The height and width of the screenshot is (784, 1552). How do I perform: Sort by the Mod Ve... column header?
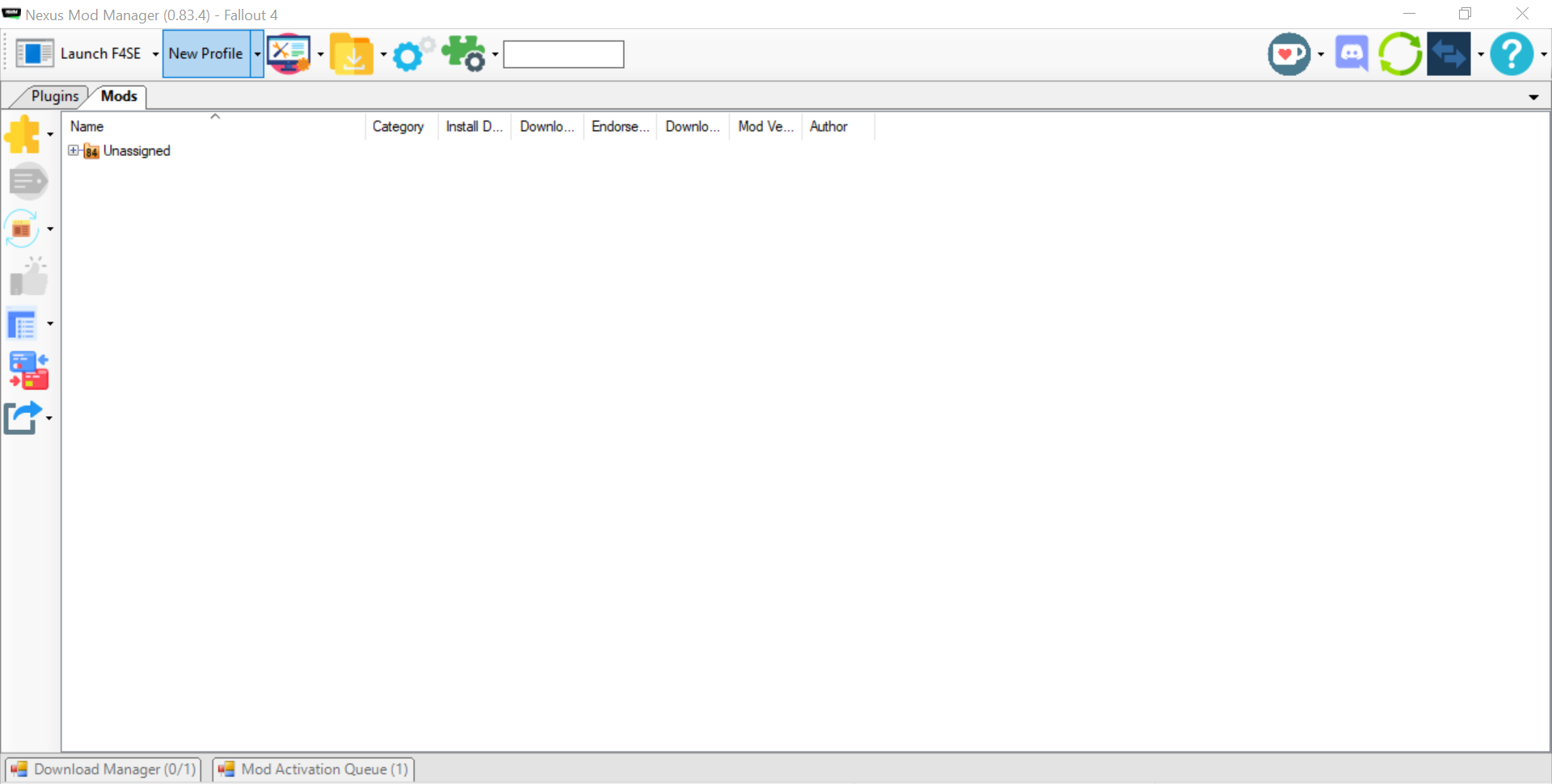(x=765, y=127)
